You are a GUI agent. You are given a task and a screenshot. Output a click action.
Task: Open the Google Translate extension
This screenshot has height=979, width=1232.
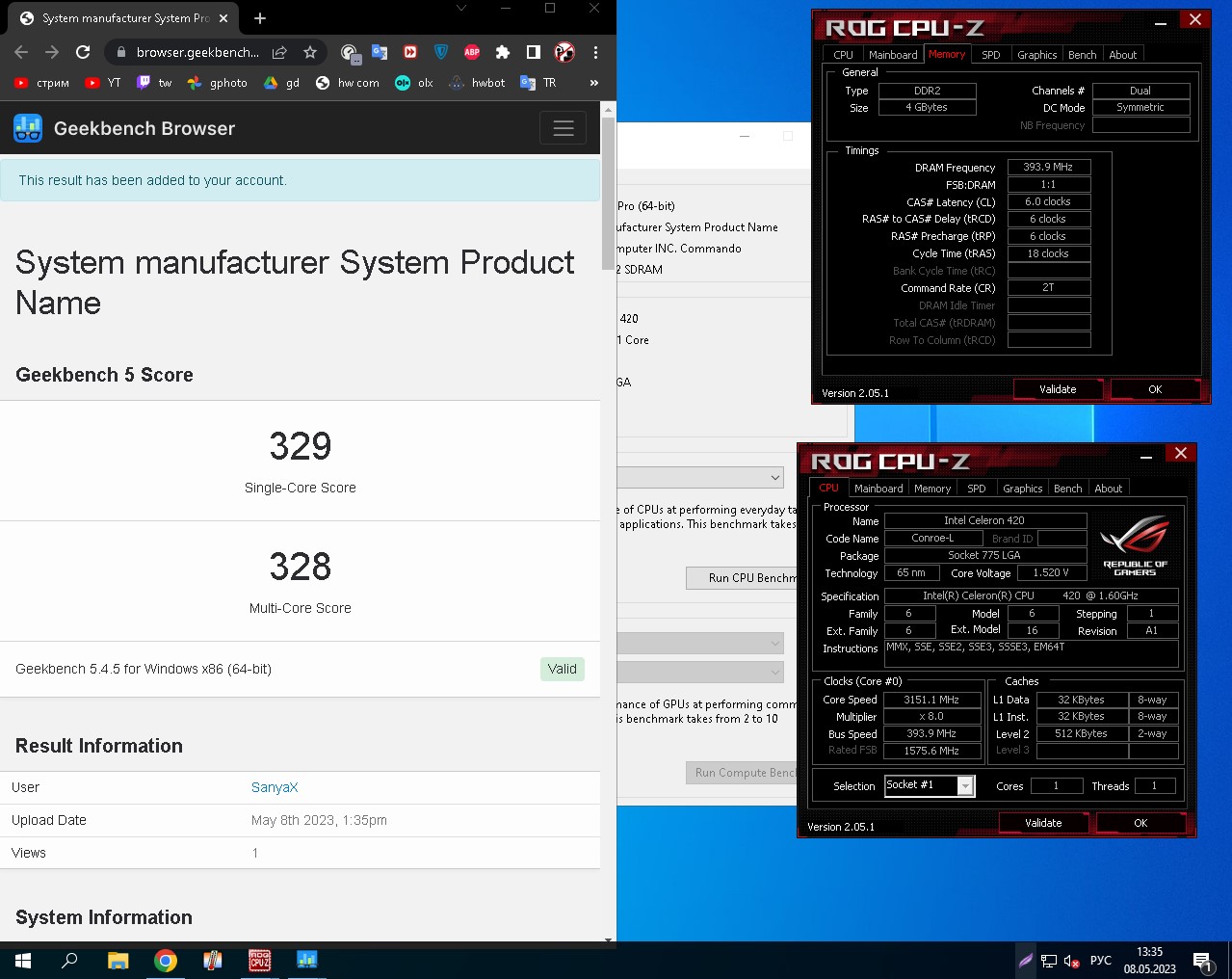point(380,52)
